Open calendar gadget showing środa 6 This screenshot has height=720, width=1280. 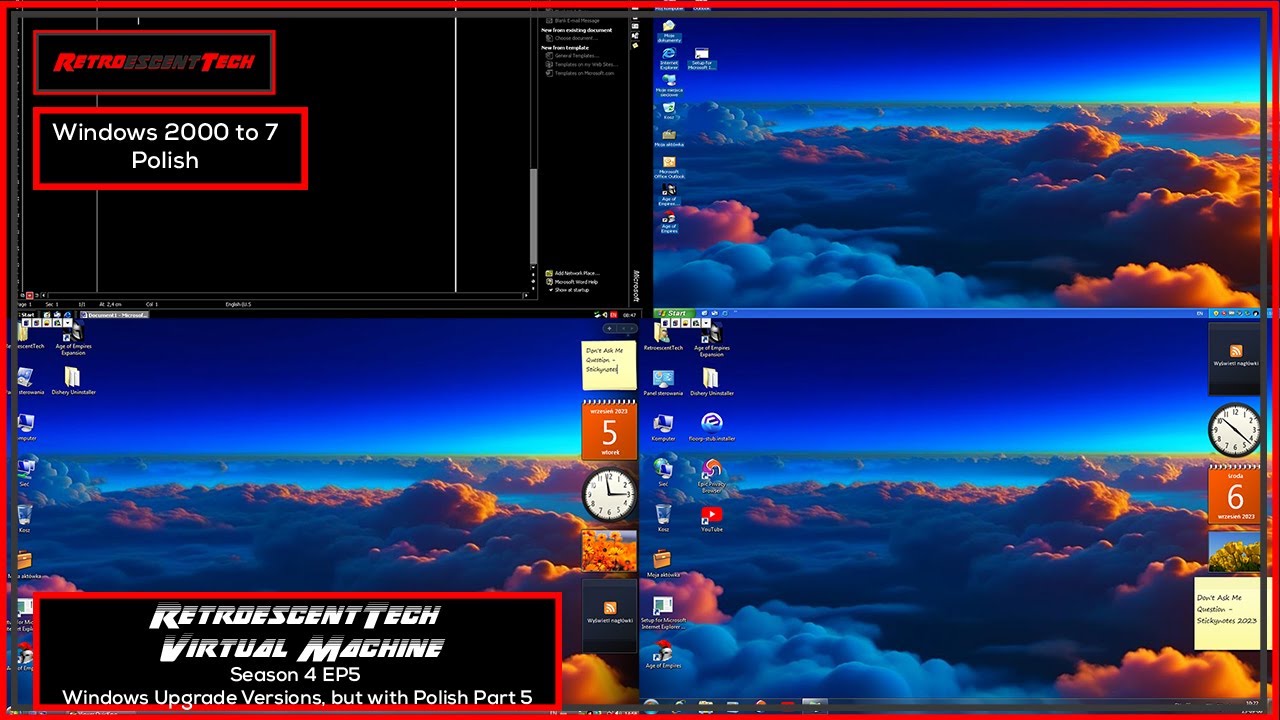pyautogui.click(x=1235, y=494)
